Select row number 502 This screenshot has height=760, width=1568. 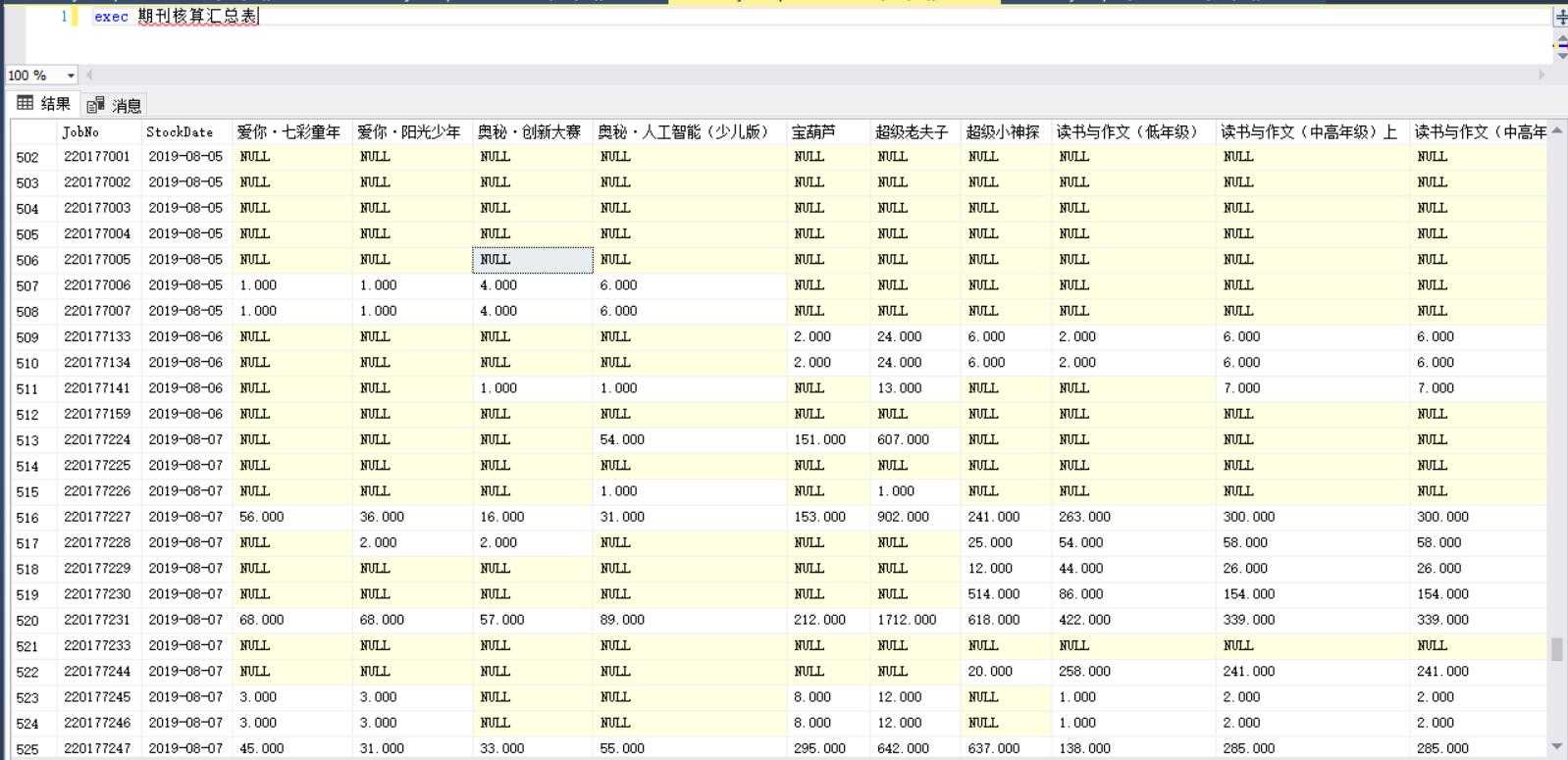33,157
